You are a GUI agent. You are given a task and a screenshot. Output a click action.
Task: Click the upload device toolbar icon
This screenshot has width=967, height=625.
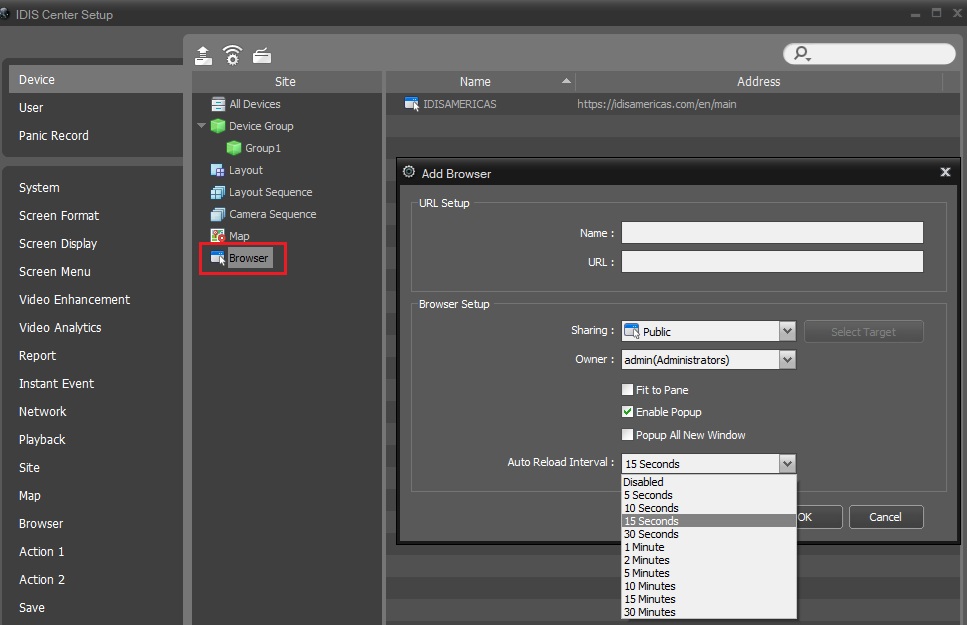pyautogui.click(x=204, y=56)
